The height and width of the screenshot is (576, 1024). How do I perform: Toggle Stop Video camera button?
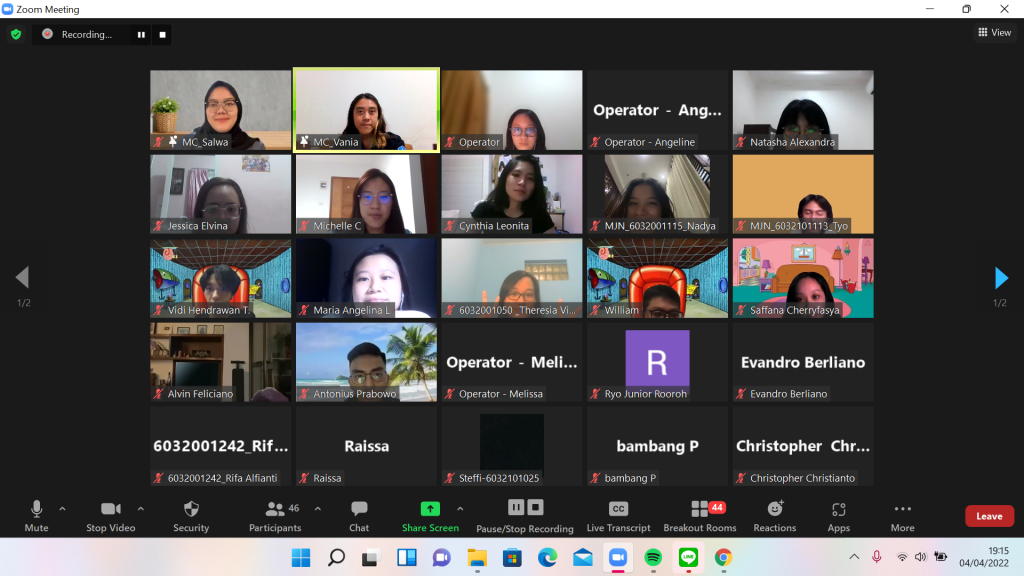tap(110, 509)
